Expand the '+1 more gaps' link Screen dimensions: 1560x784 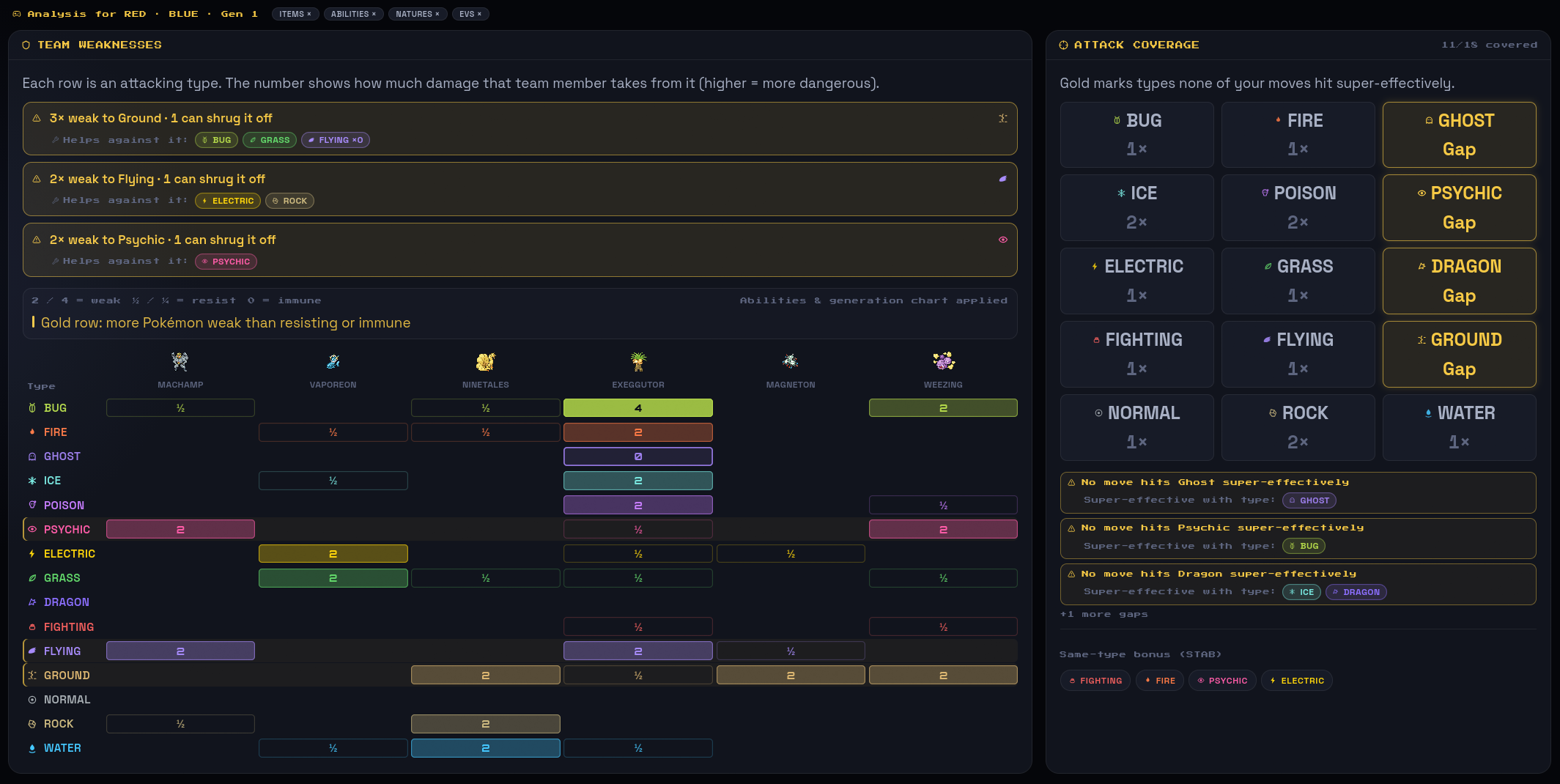point(1104,615)
